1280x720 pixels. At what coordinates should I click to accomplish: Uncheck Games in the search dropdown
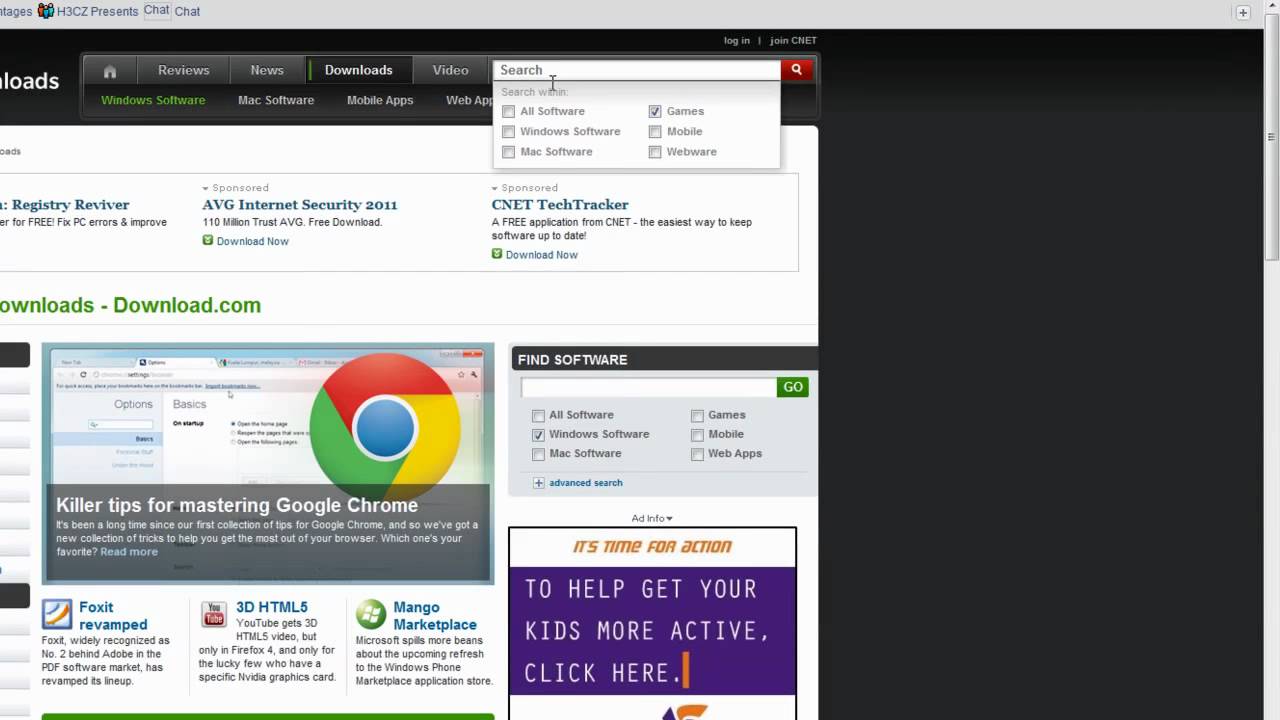point(655,112)
